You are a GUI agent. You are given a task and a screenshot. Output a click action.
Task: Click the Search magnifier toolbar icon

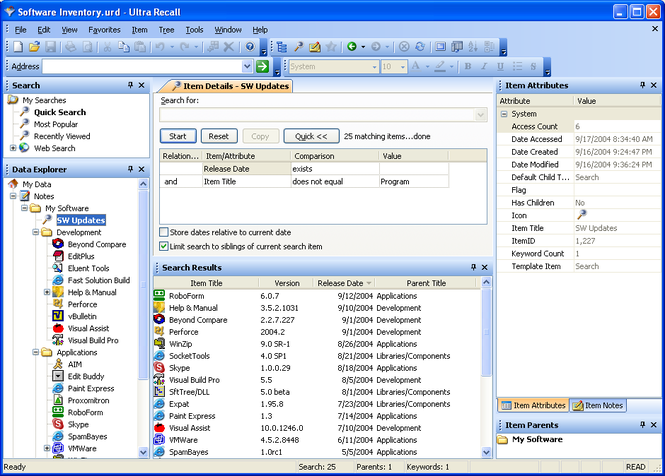299,47
